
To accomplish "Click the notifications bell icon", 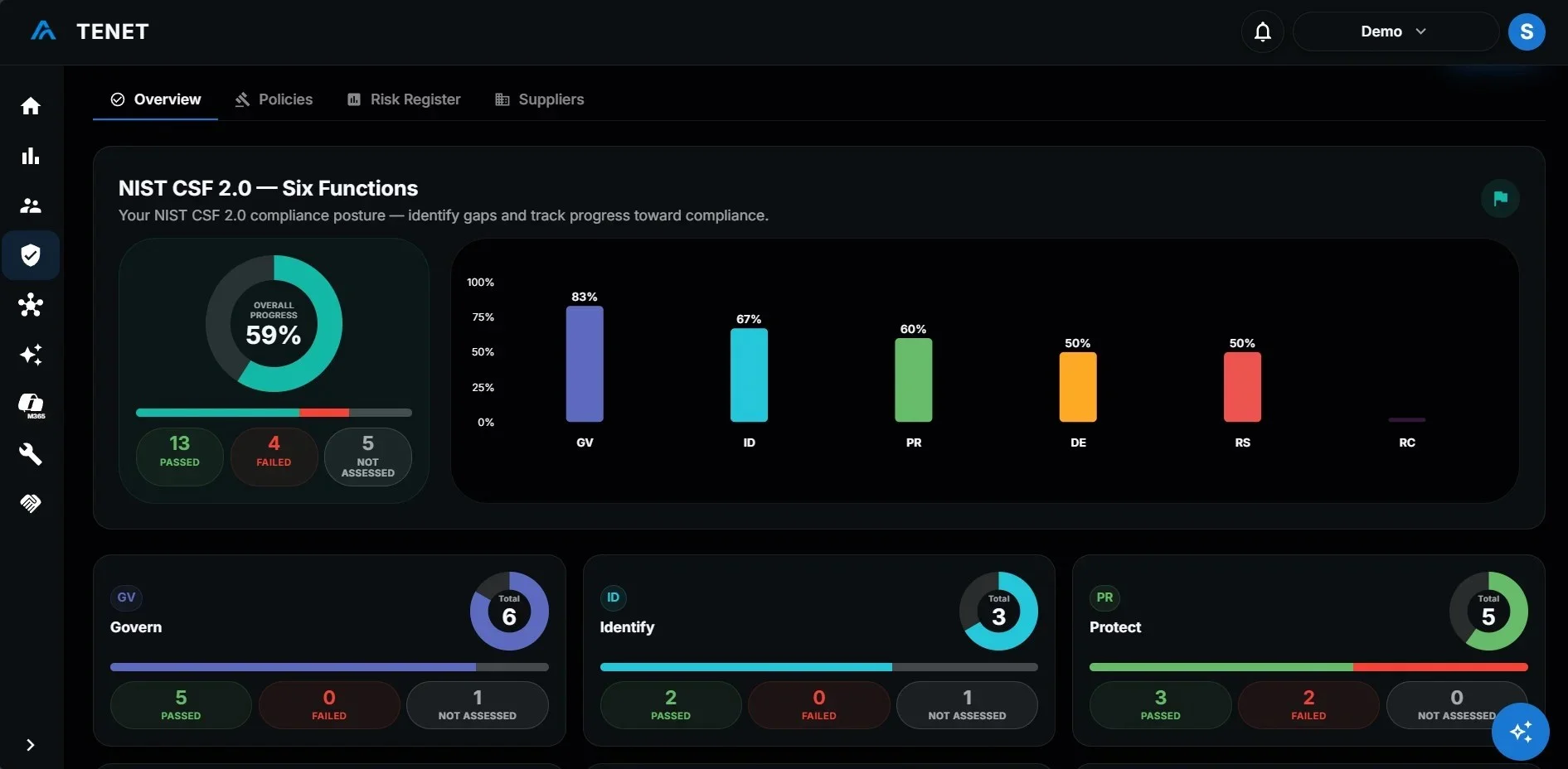I will click(x=1262, y=31).
